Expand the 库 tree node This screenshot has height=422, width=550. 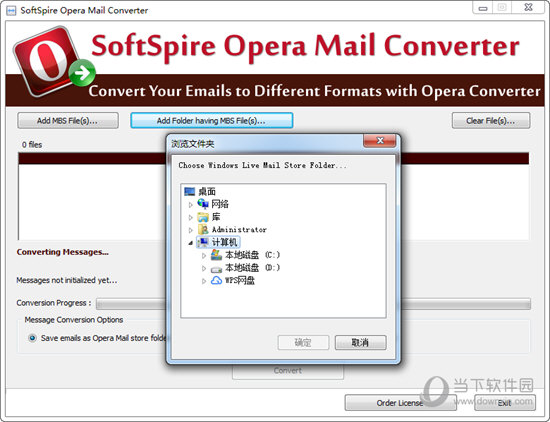190,217
